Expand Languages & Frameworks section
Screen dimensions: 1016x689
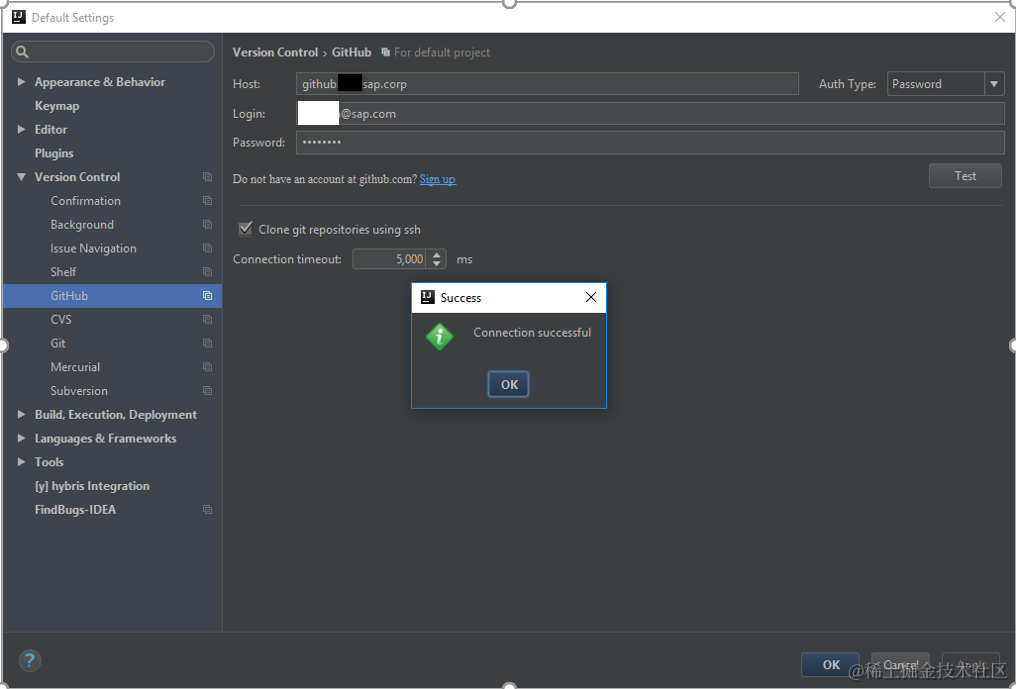pos(21,438)
